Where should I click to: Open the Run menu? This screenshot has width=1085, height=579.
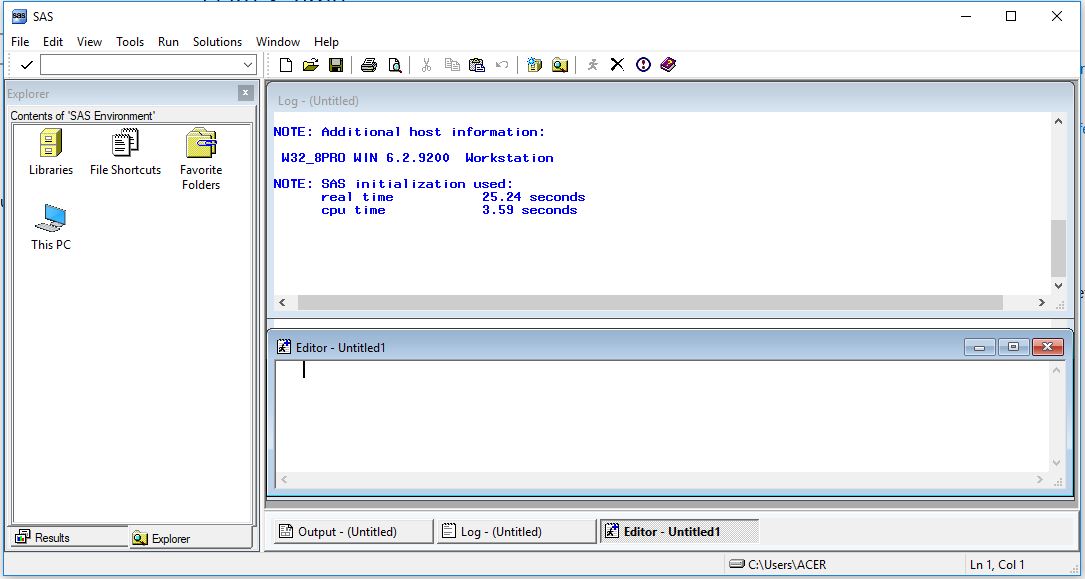click(x=167, y=42)
